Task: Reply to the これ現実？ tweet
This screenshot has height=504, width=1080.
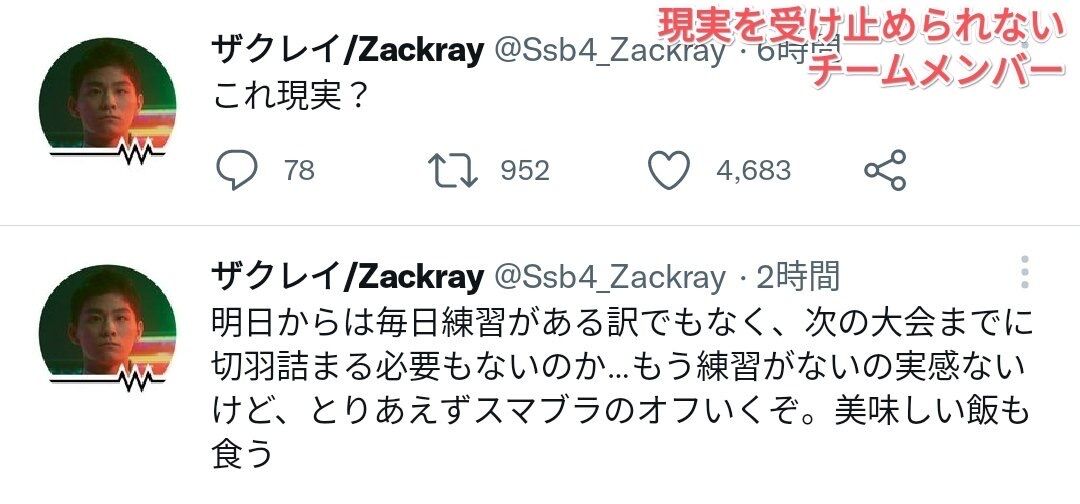Action: (x=236, y=170)
